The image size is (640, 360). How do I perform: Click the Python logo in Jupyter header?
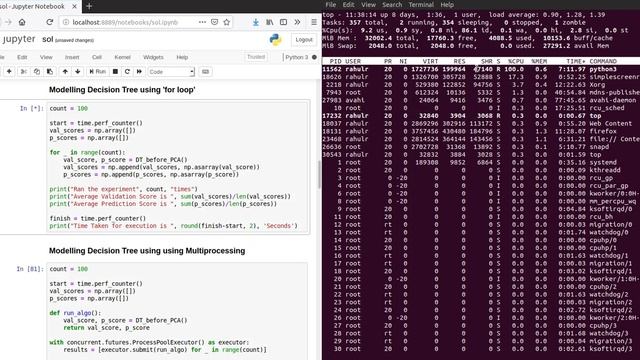(x=276, y=39)
